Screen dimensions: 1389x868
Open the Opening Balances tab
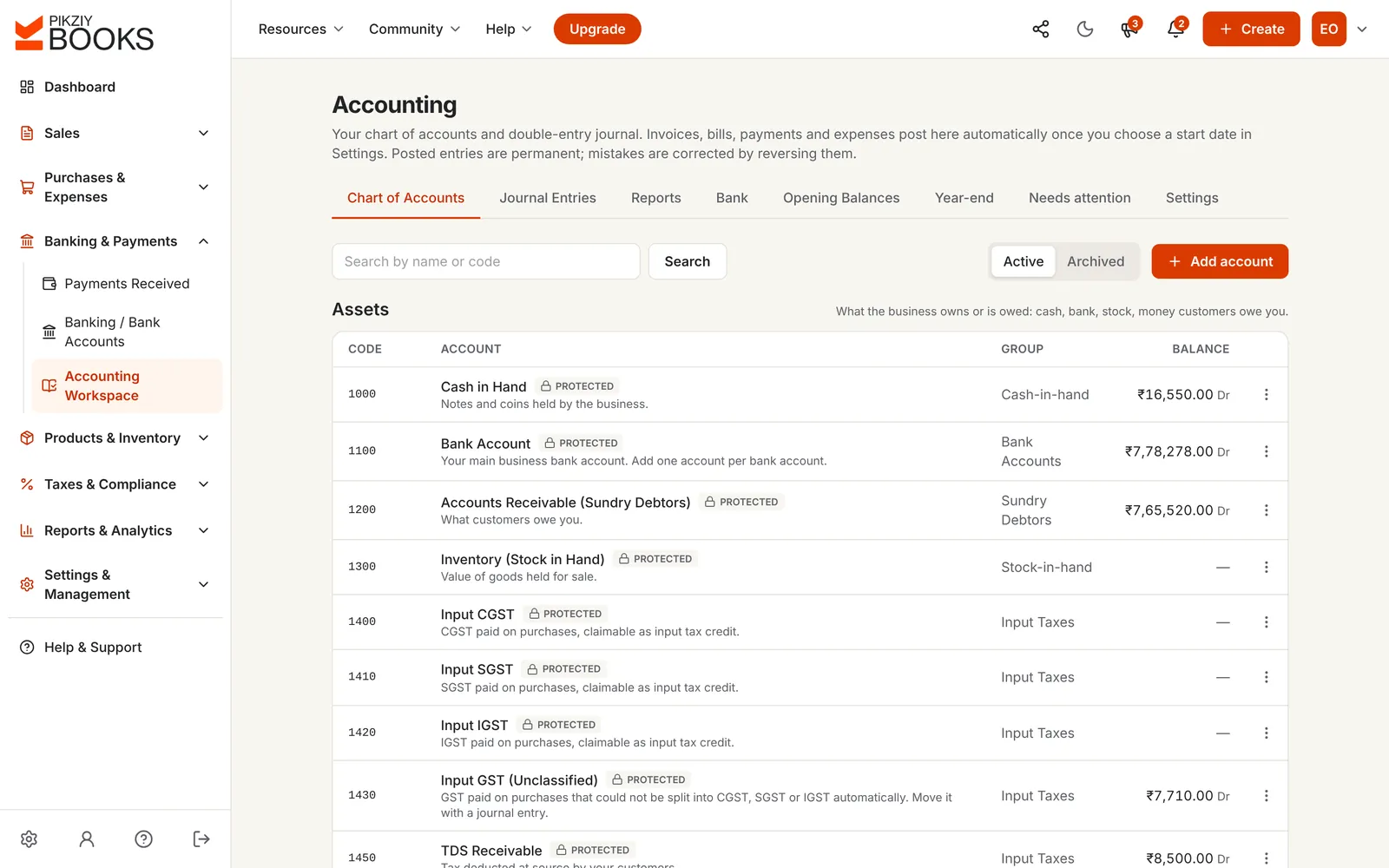point(841,198)
